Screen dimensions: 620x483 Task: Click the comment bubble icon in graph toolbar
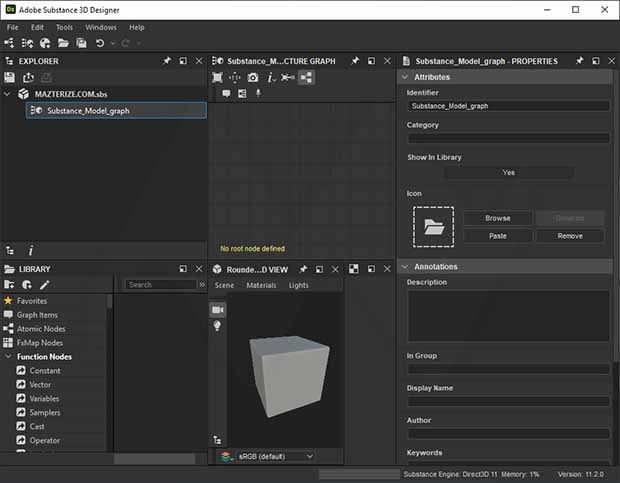[x=226, y=93]
